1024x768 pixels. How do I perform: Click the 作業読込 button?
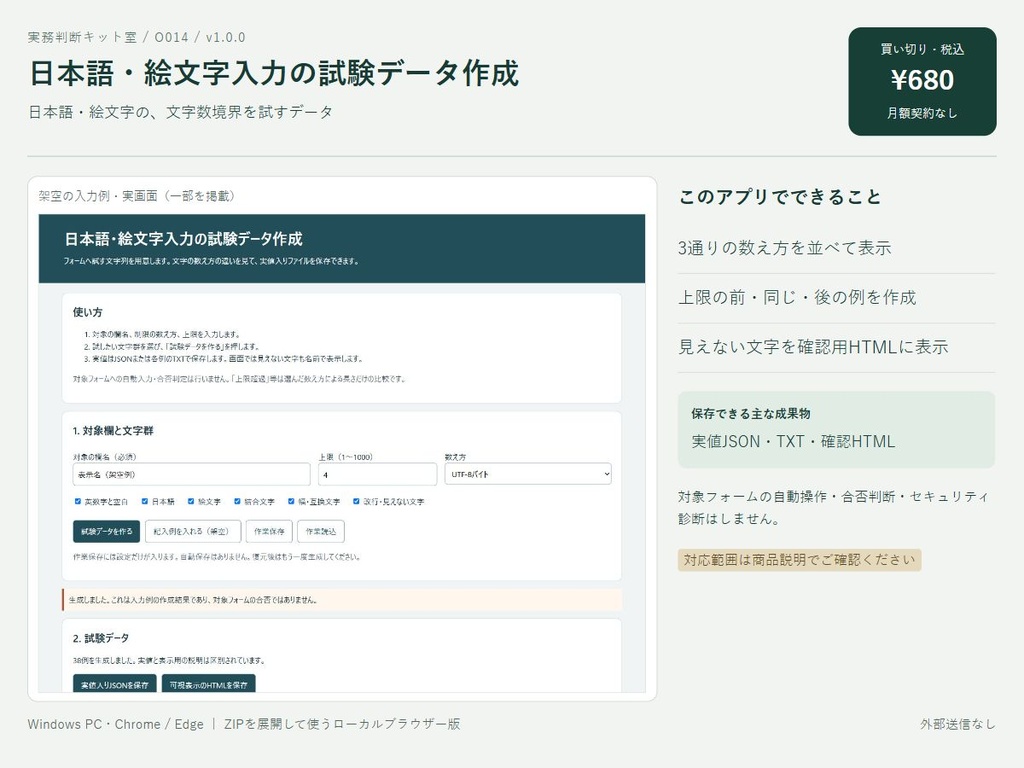tap(321, 532)
